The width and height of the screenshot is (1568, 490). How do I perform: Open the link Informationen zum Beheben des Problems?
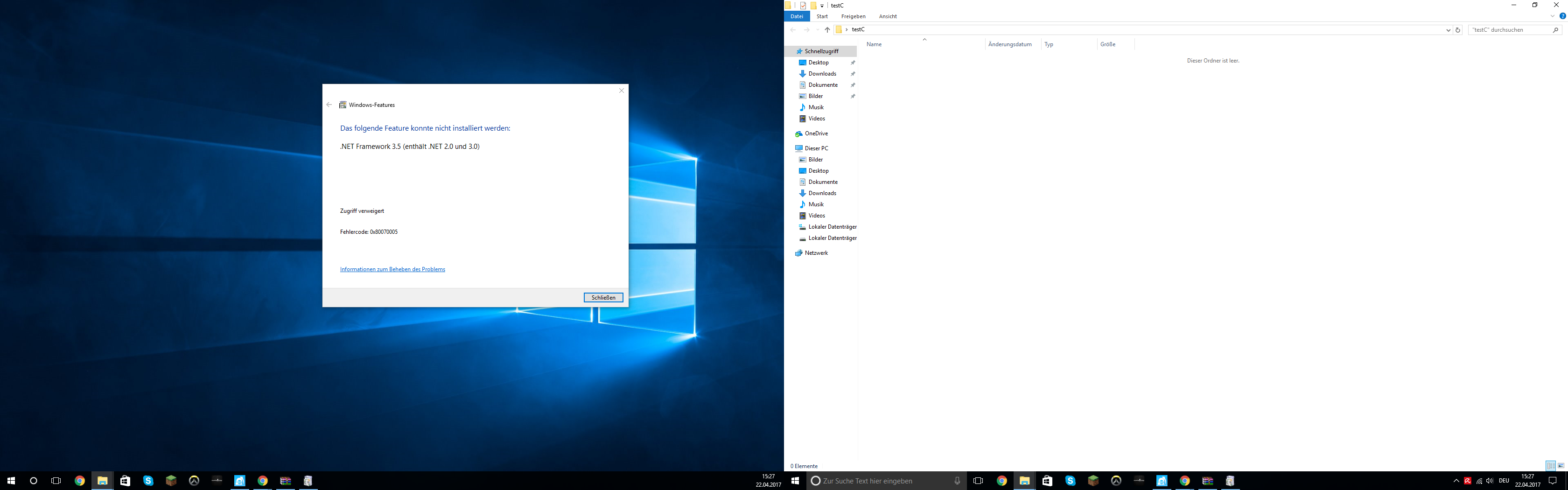pos(392,269)
